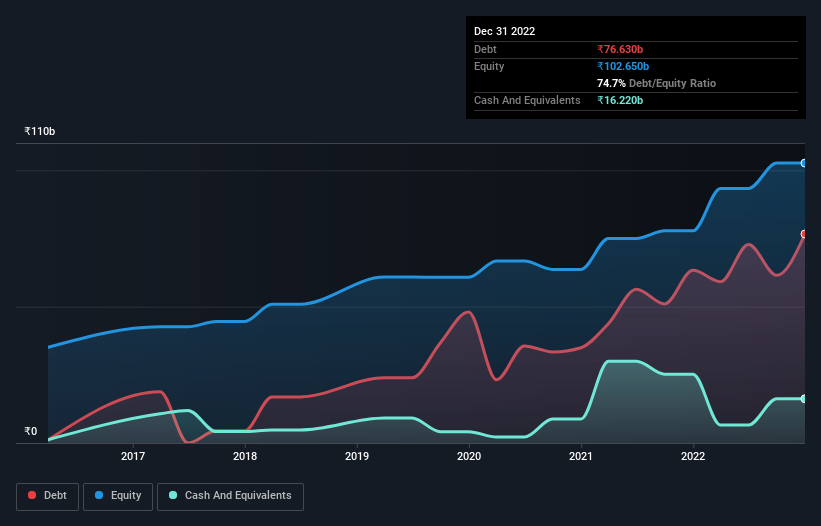The image size is (821, 526).
Task: Click the Equity label in the tooltip
Action: pos(489,66)
